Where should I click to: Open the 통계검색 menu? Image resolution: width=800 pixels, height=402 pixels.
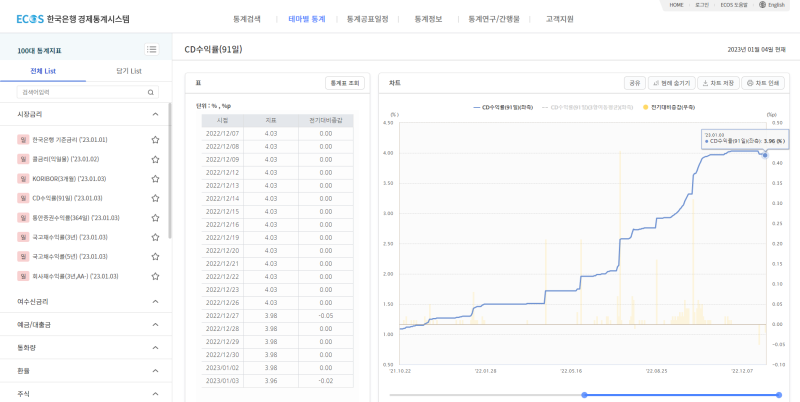tap(246, 18)
